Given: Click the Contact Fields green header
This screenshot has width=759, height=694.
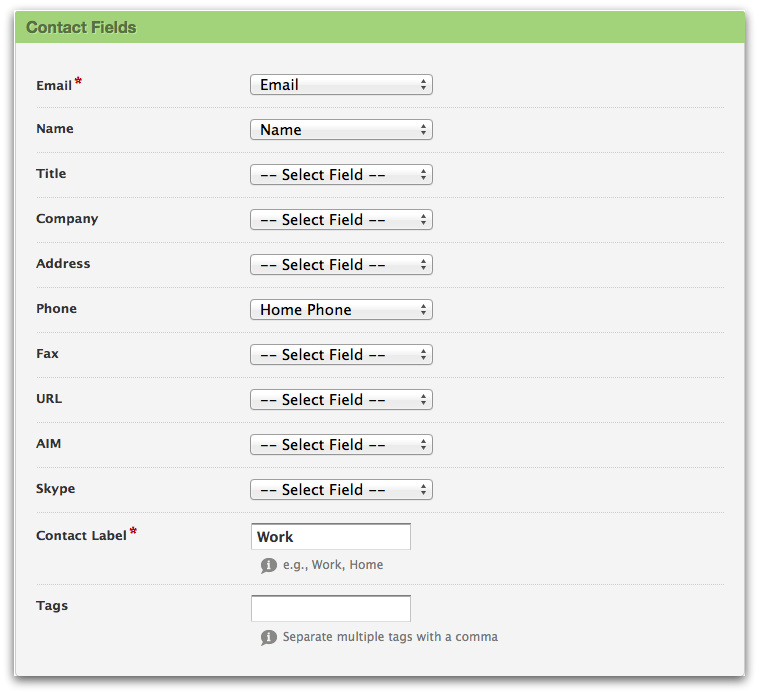Looking at the screenshot, I should (x=380, y=28).
